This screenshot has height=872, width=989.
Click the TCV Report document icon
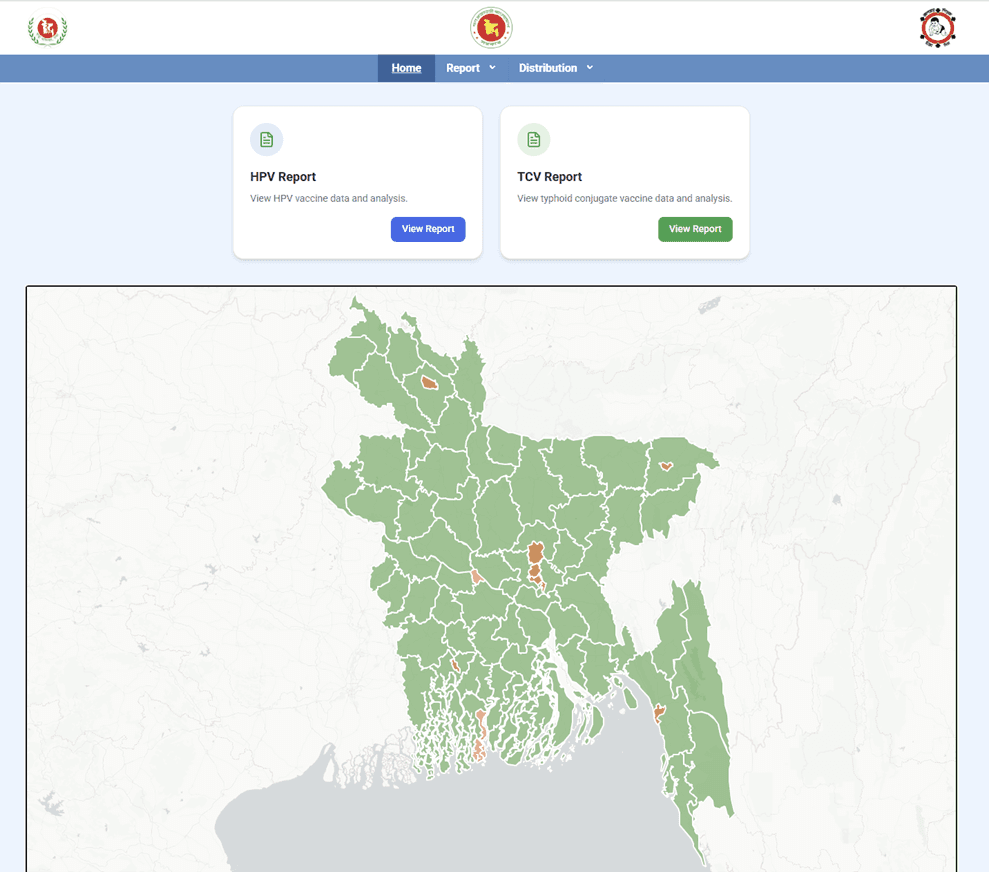click(x=534, y=139)
